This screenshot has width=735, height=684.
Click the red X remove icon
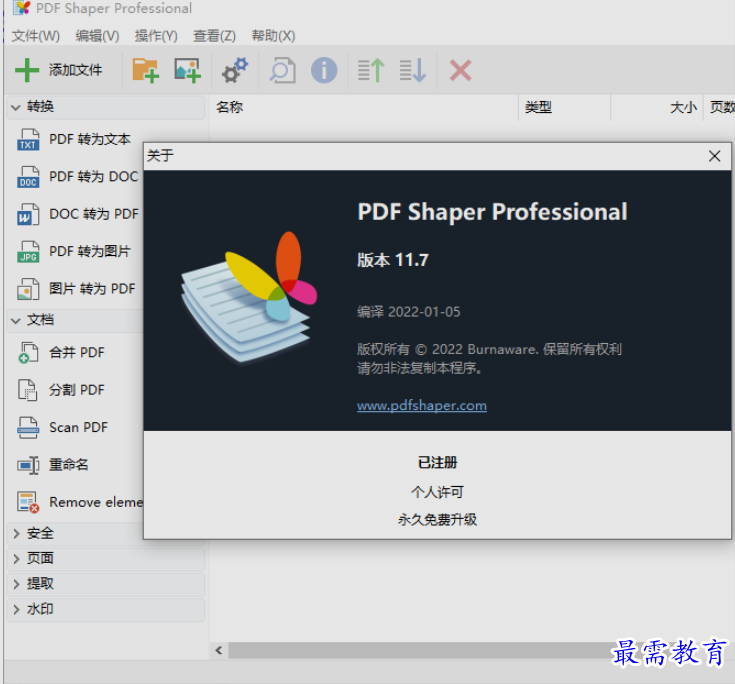click(x=460, y=70)
